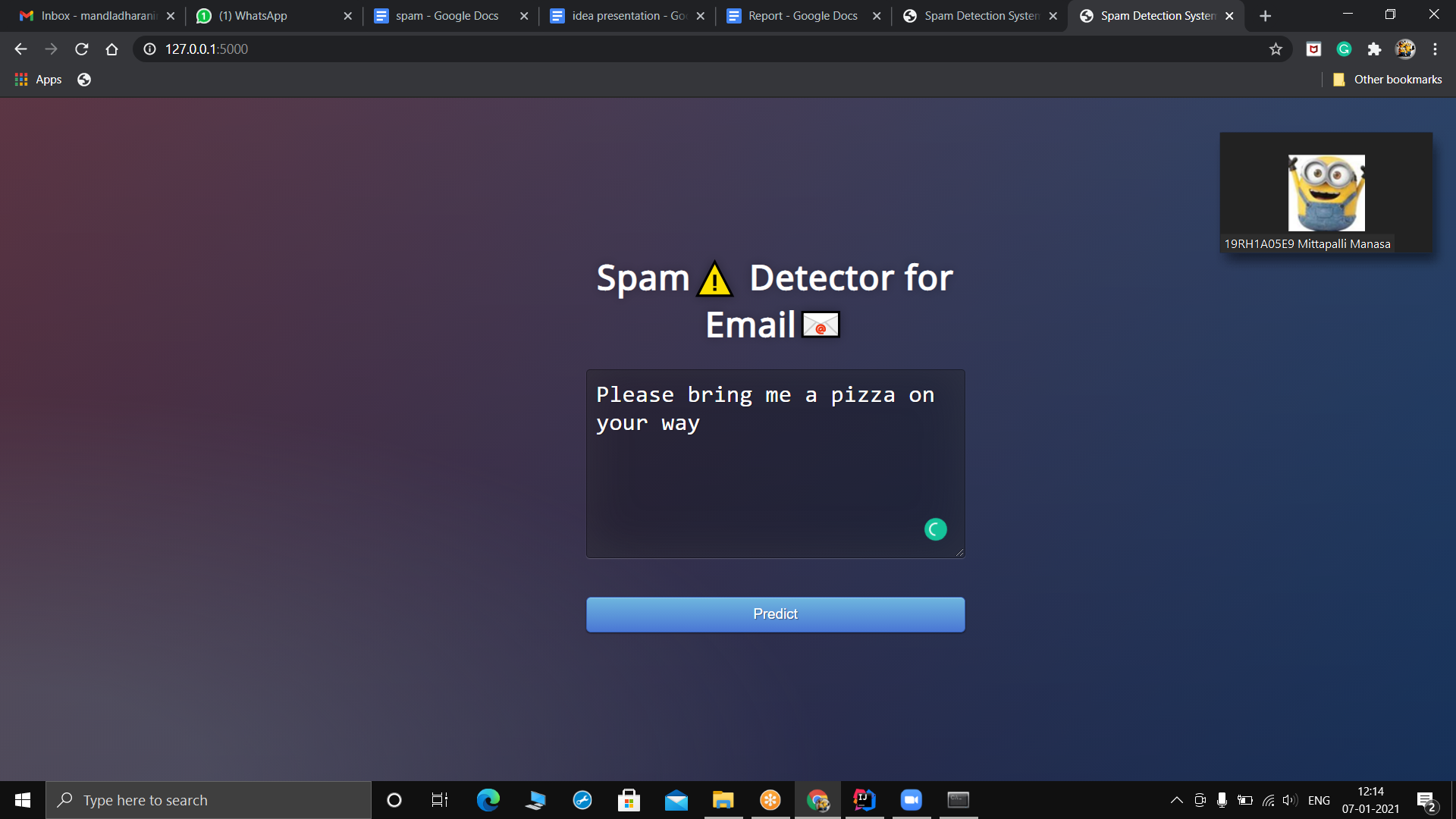1456x819 pixels.
Task: Show hidden system tray icons
Action: [x=1176, y=800]
